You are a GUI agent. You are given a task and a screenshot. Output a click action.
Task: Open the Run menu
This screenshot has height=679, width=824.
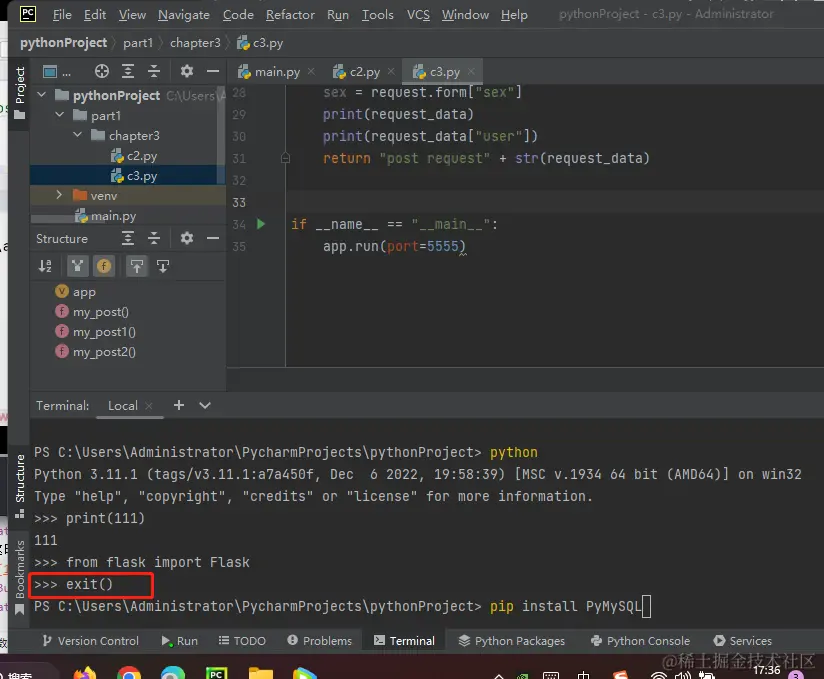(337, 15)
